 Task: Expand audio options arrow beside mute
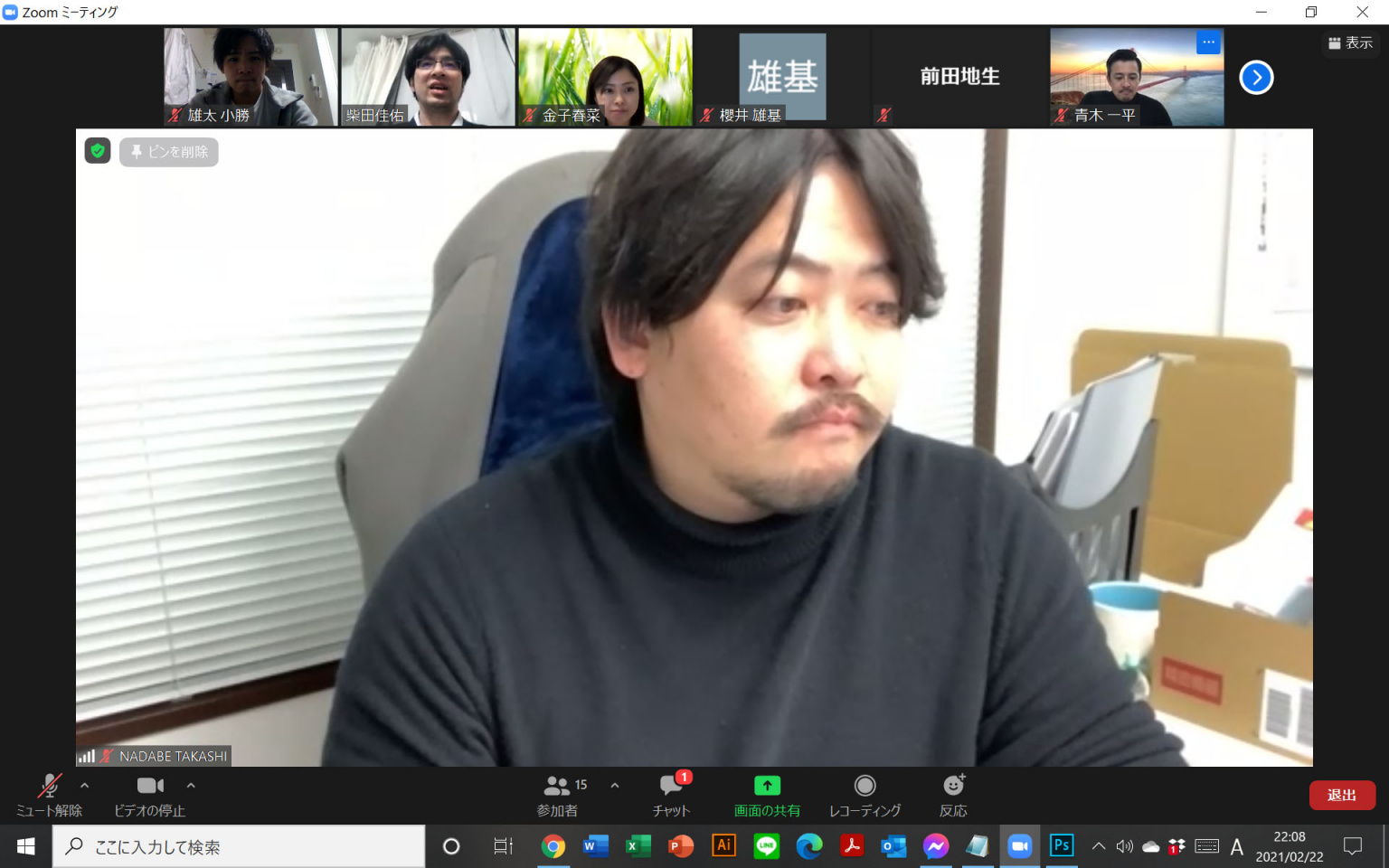(85, 786)
